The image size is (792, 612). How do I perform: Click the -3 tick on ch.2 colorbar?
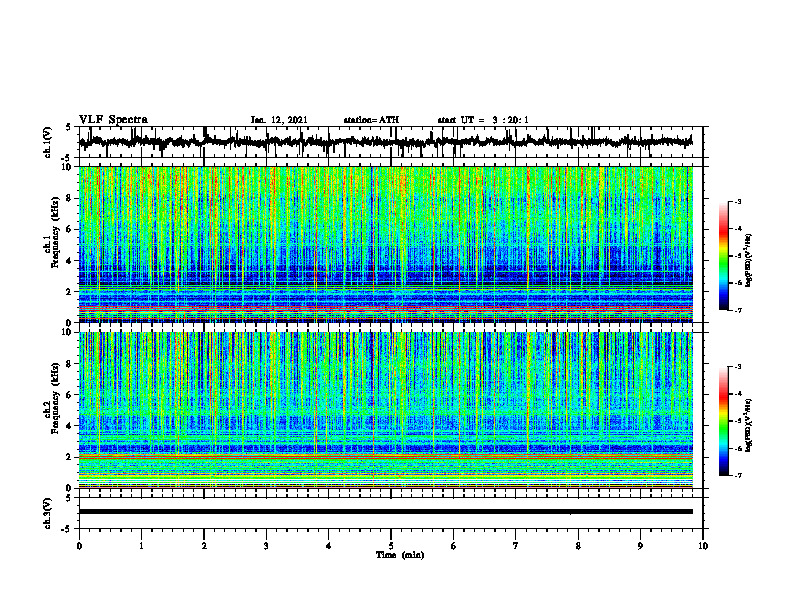[x=738, y=367]
